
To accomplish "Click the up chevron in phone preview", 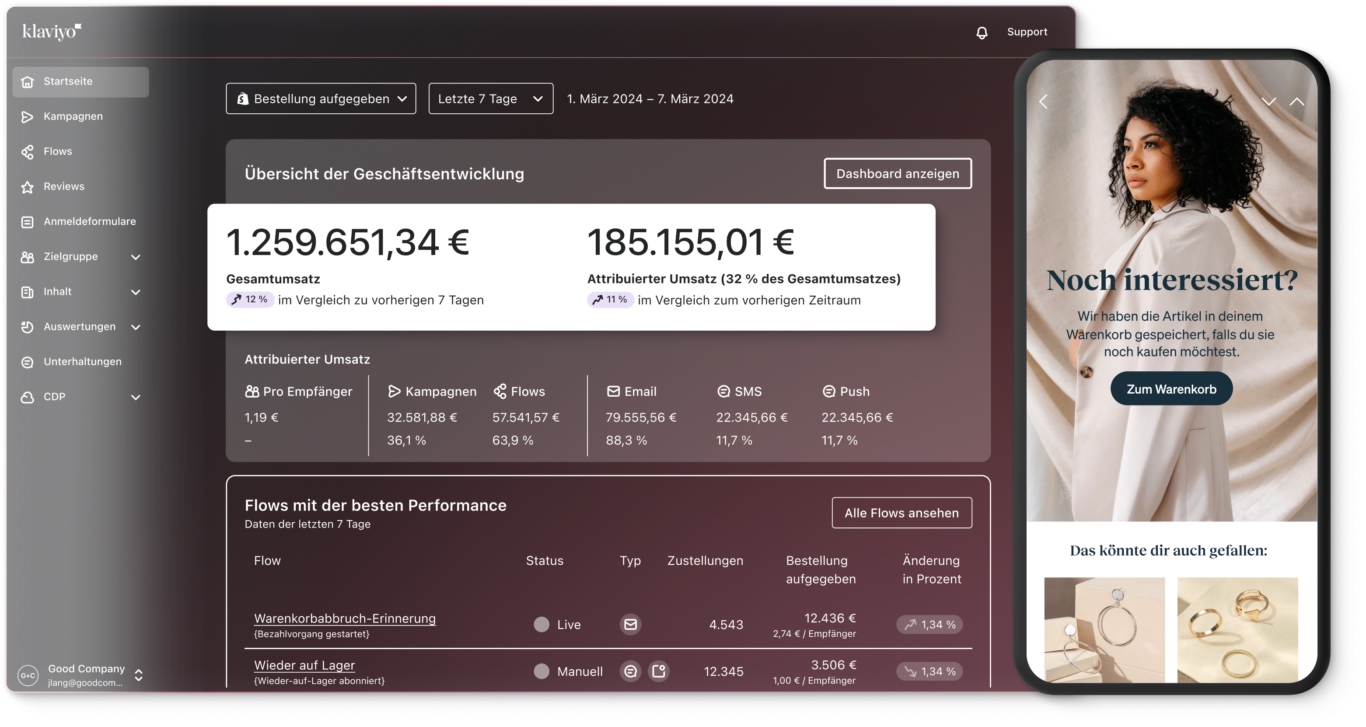I will point(1297,102).
